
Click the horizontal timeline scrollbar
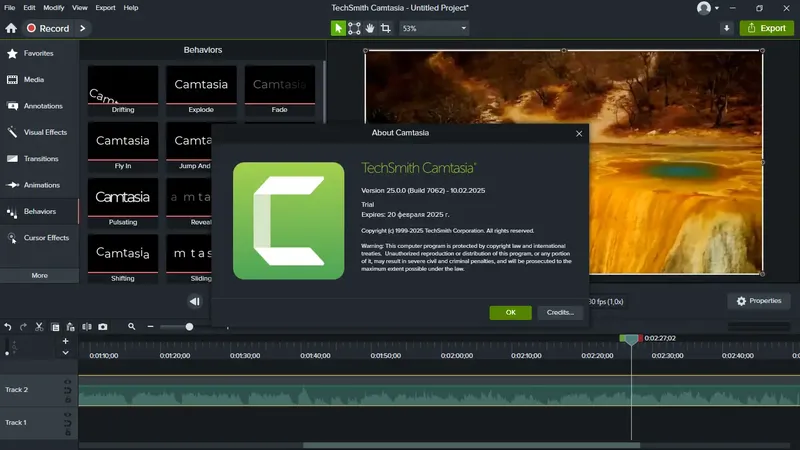[471, 445]
